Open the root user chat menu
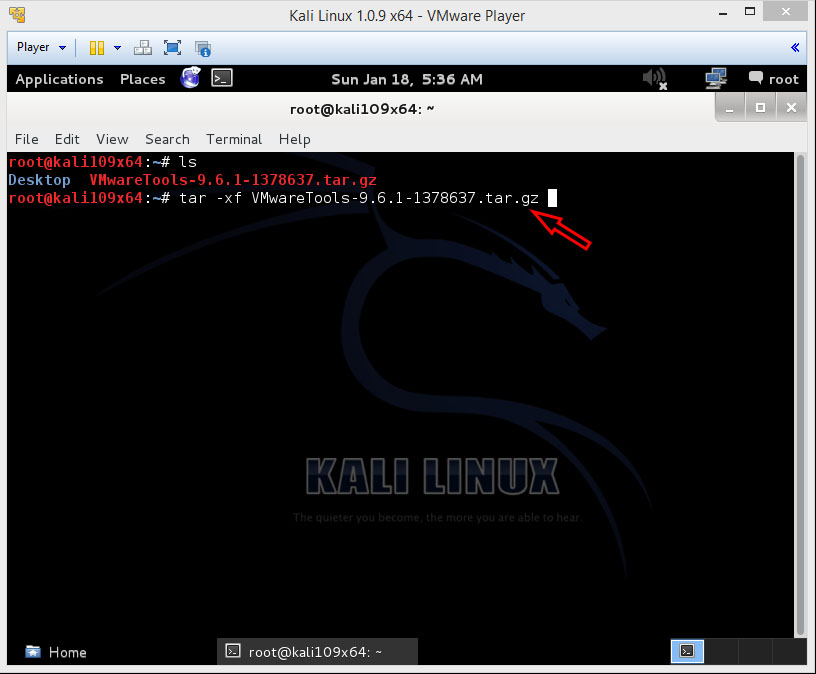 [773, 79]
